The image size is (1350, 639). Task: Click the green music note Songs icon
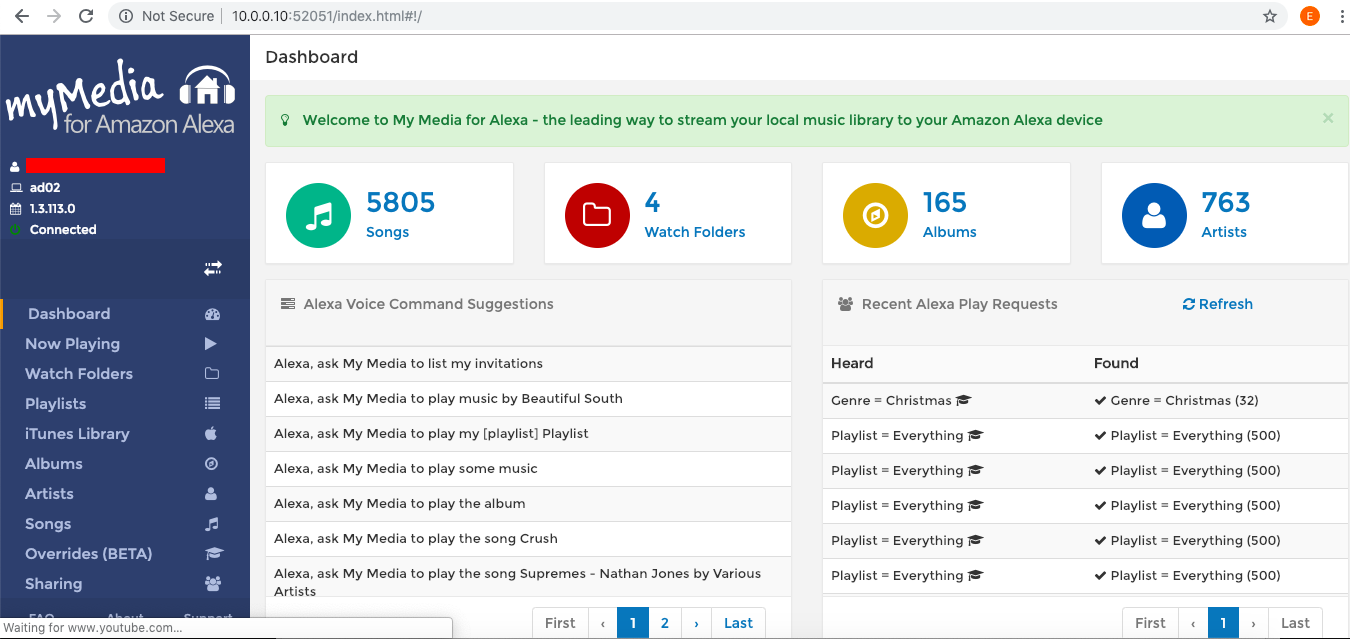coord(318,215)
